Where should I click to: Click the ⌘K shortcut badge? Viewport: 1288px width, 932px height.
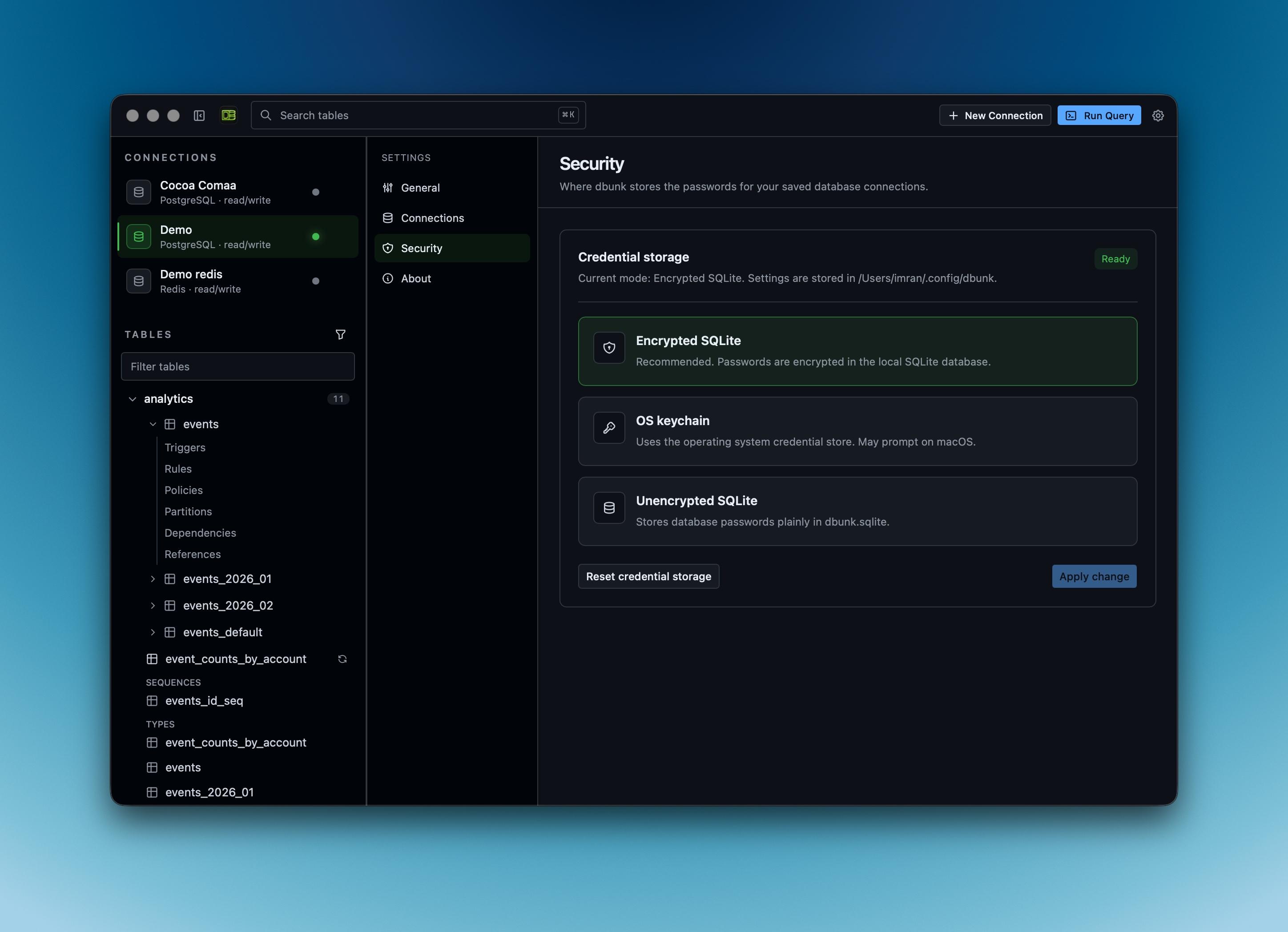568,115
